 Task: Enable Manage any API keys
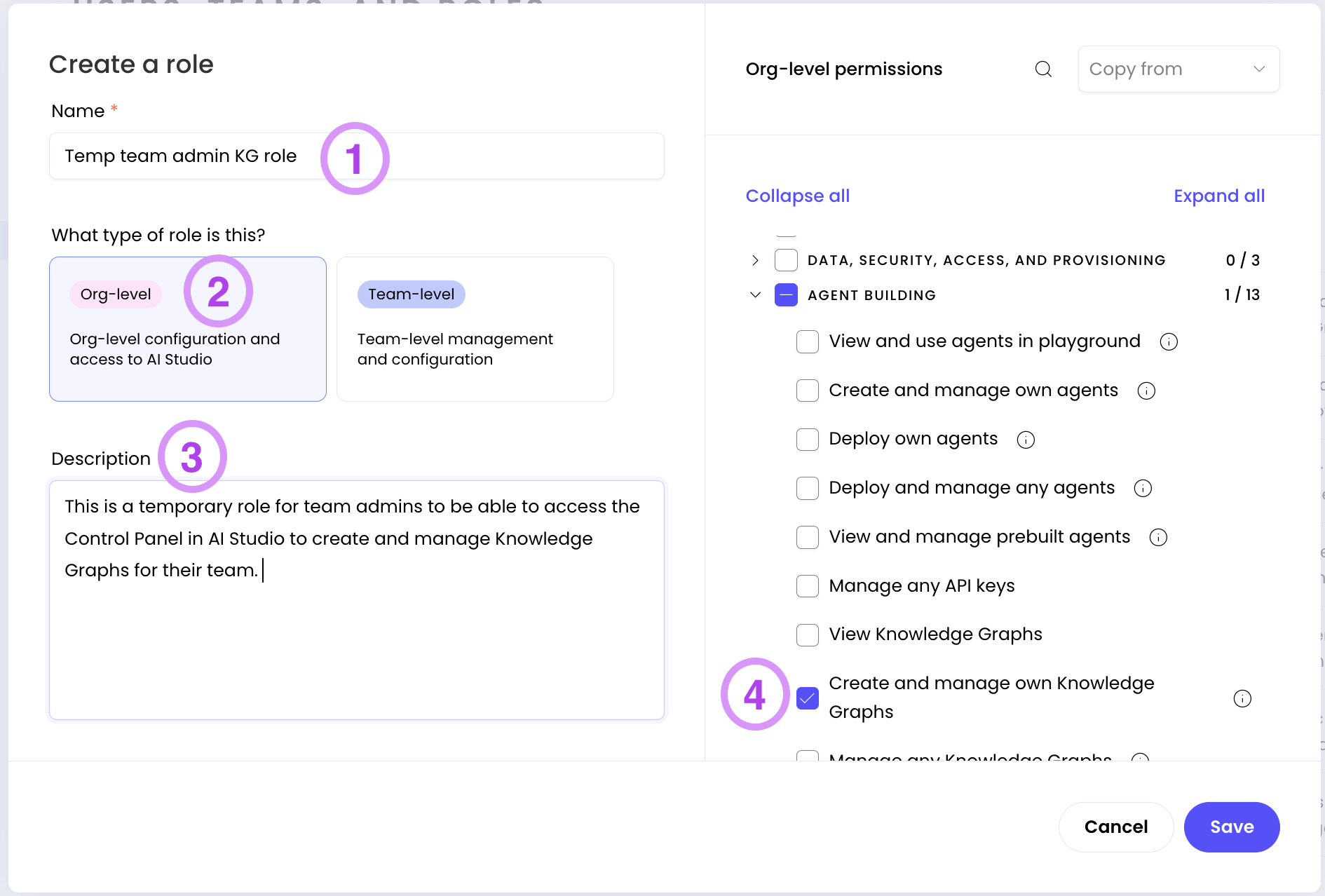[x=808, y=586]
